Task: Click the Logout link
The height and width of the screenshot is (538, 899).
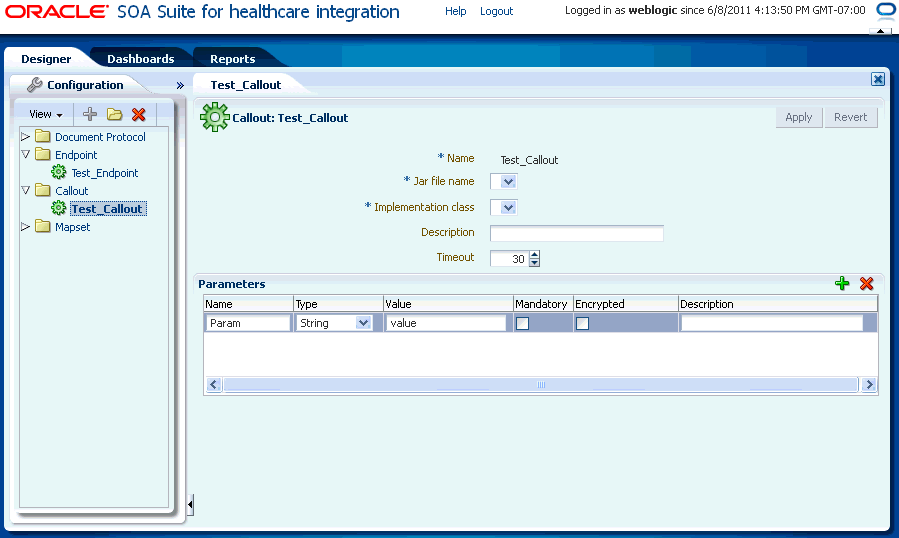Action: point(496,11)
